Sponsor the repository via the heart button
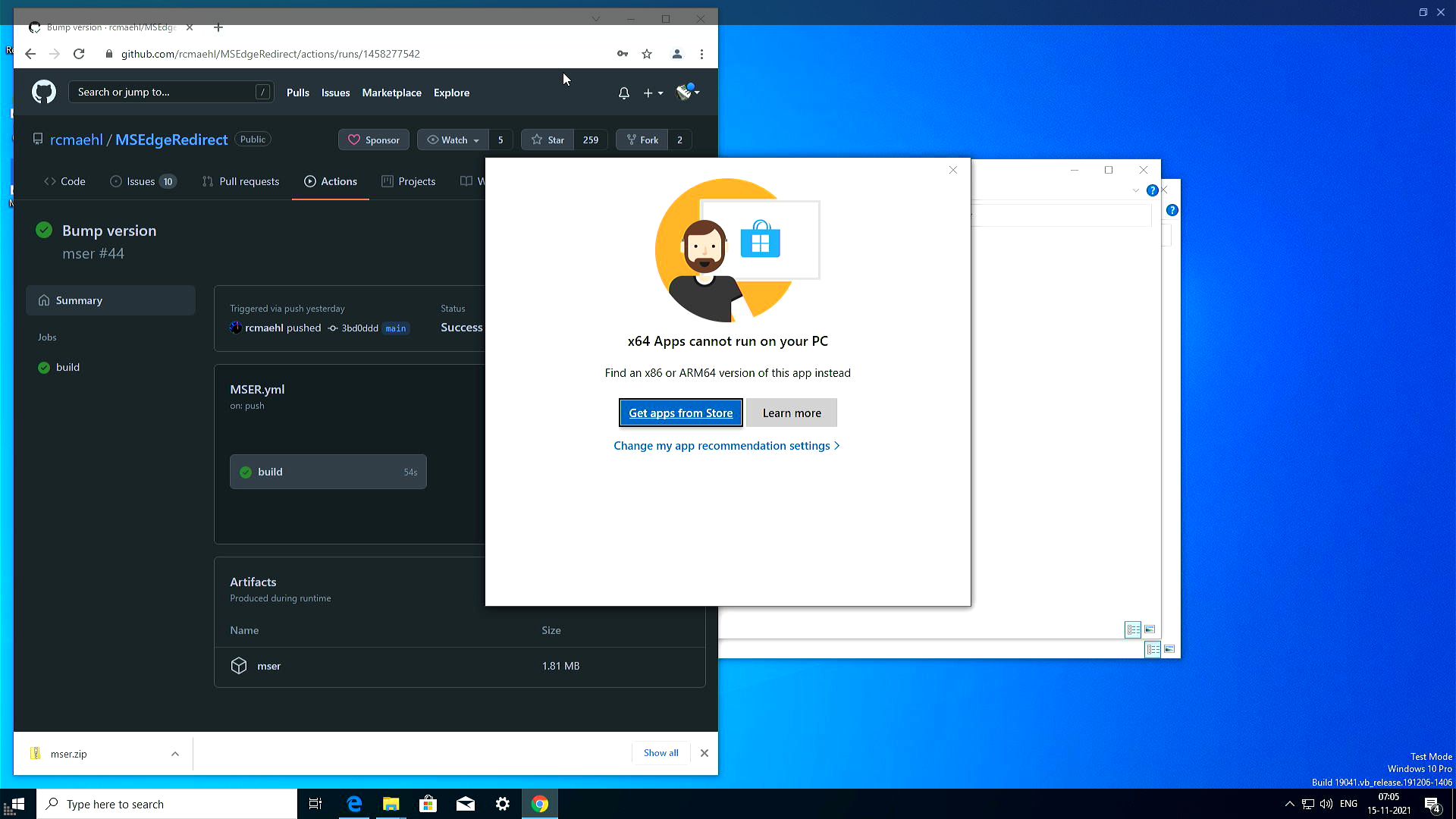 click(x=373, y=140)
